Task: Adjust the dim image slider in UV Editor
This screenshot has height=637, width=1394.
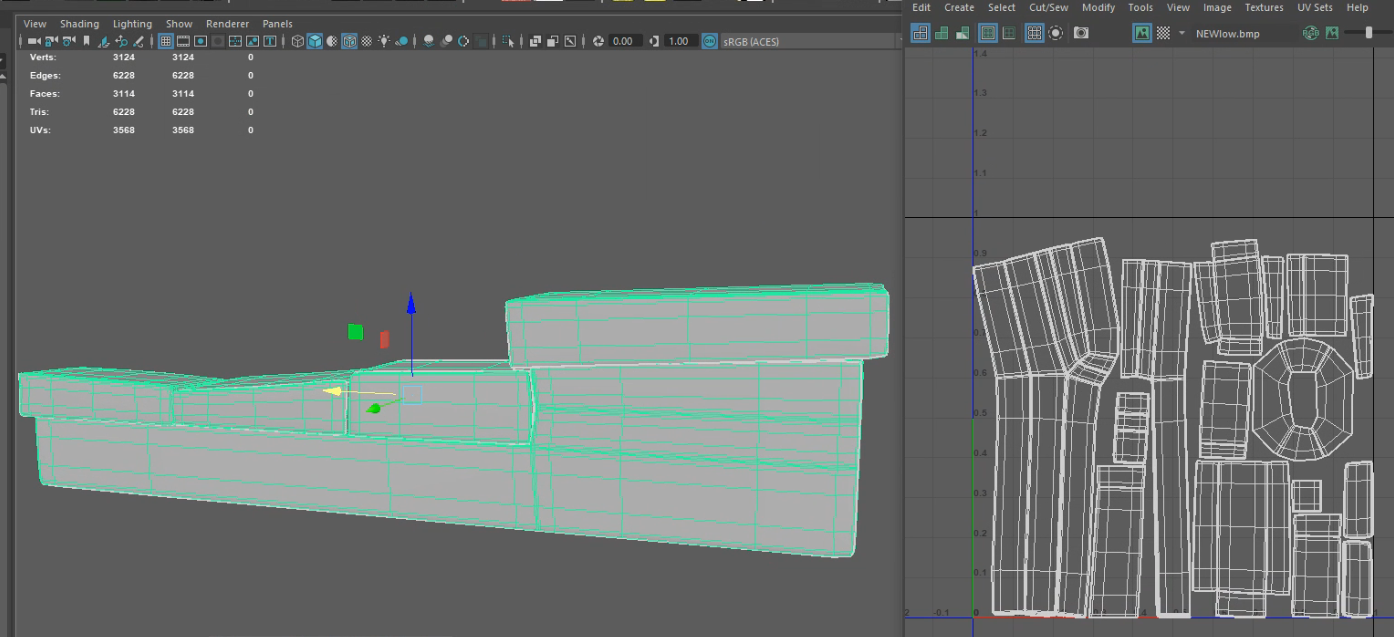Action: coord(1370,33)
